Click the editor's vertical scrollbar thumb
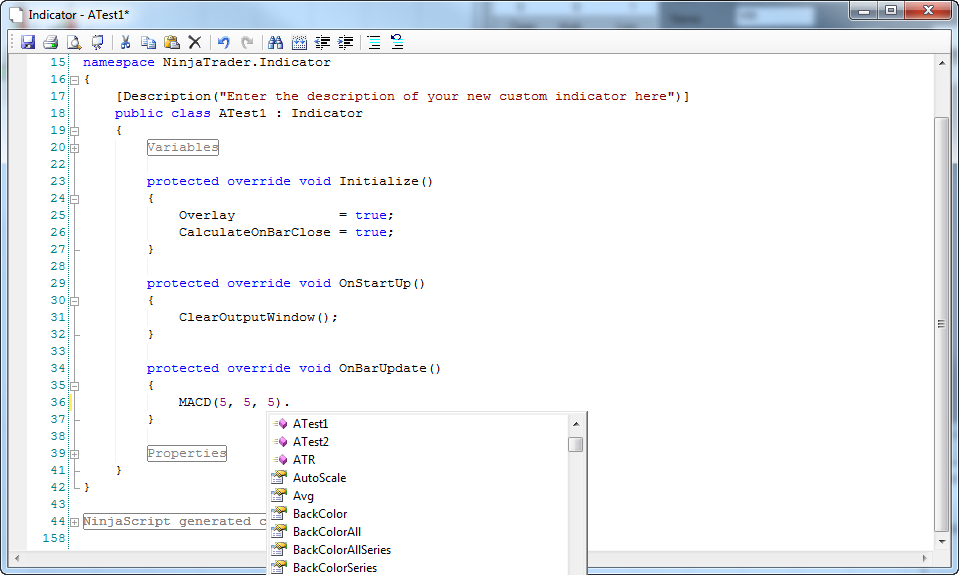 [x=942, y=324]
